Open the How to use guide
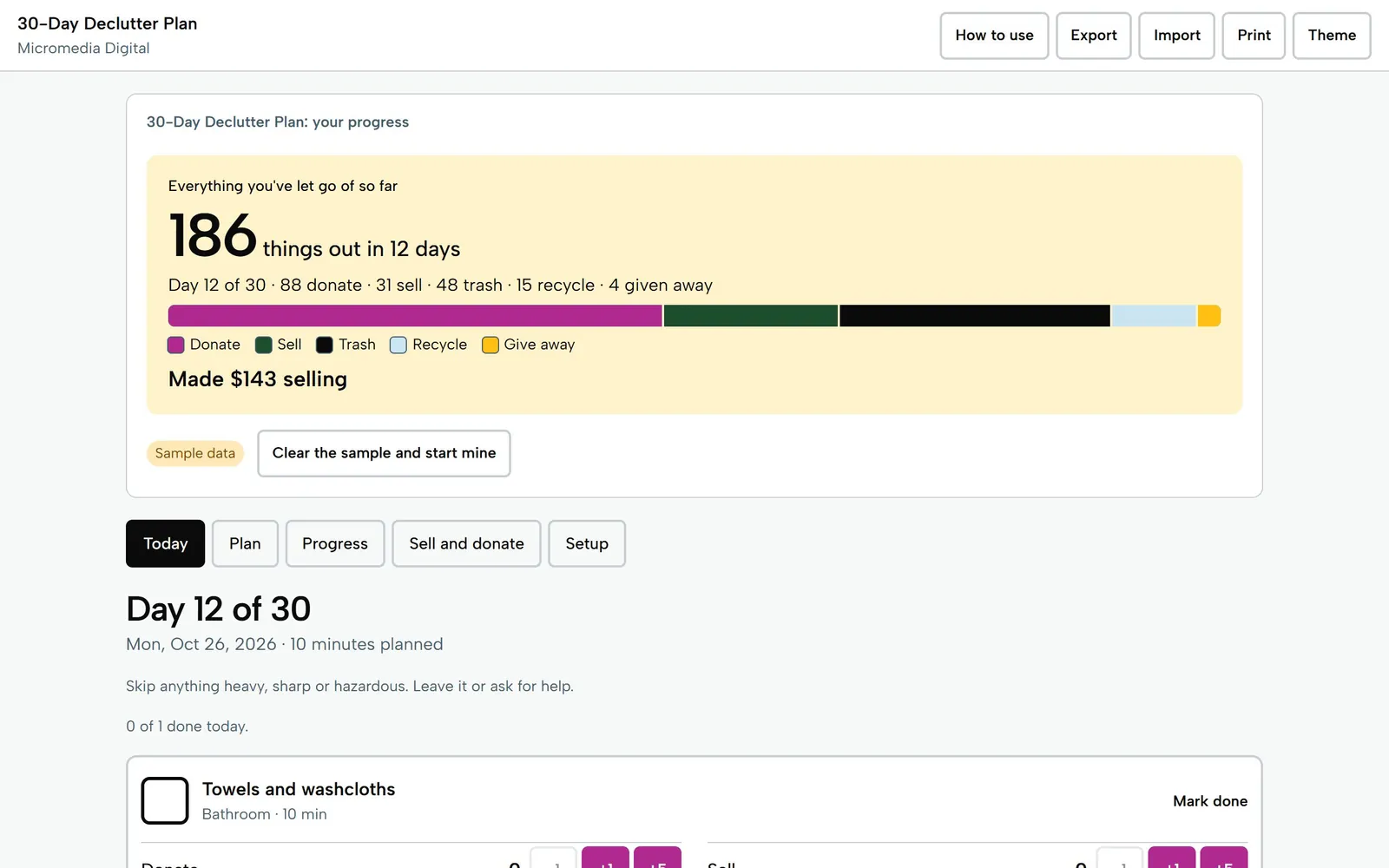The height and width of the screenshot is (868, 1389). point(994,36)
